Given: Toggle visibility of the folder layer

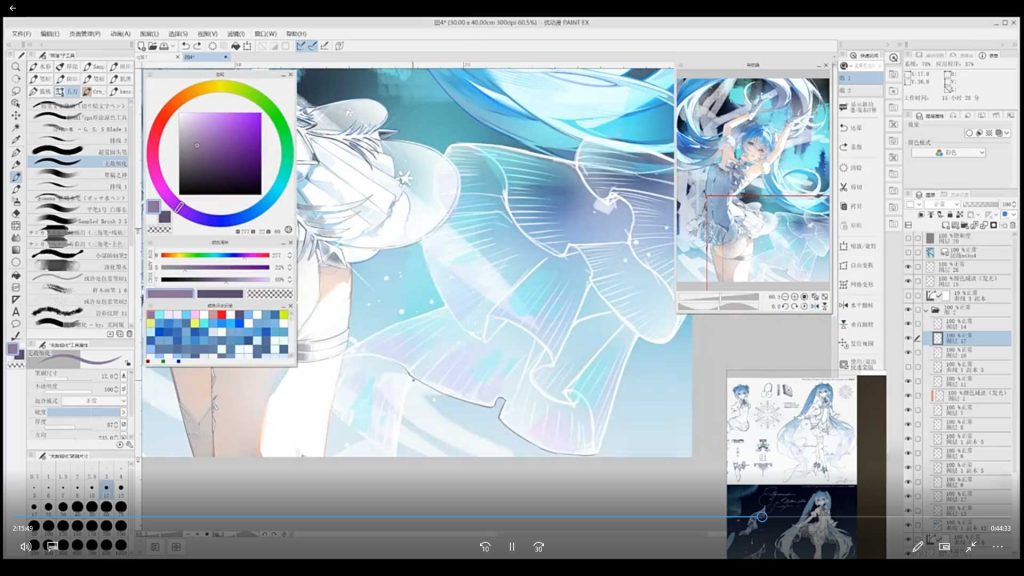Looking at the screenshot, I should click(907, 310).
